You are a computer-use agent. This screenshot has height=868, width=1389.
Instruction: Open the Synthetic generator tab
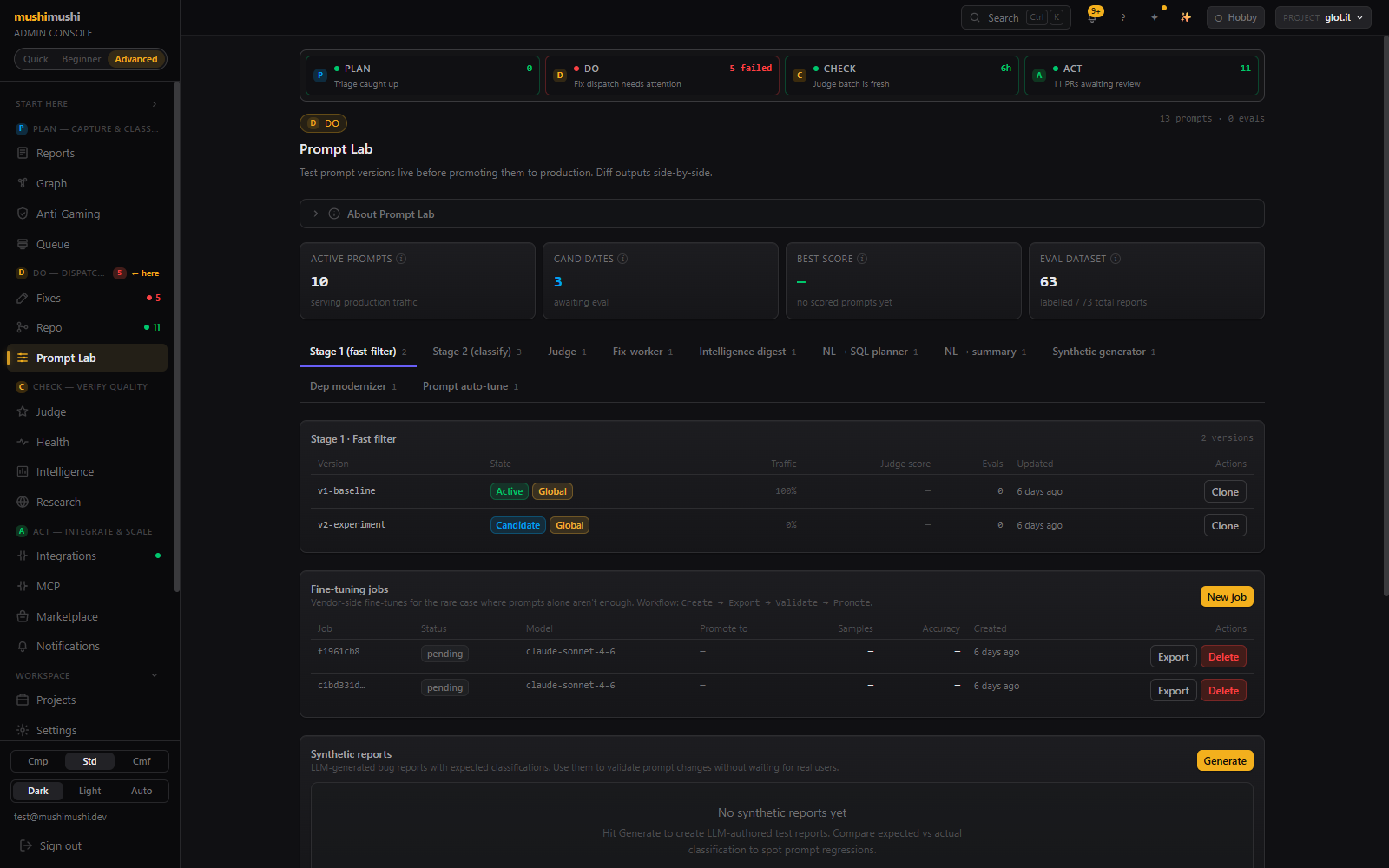coord(1103,352)
